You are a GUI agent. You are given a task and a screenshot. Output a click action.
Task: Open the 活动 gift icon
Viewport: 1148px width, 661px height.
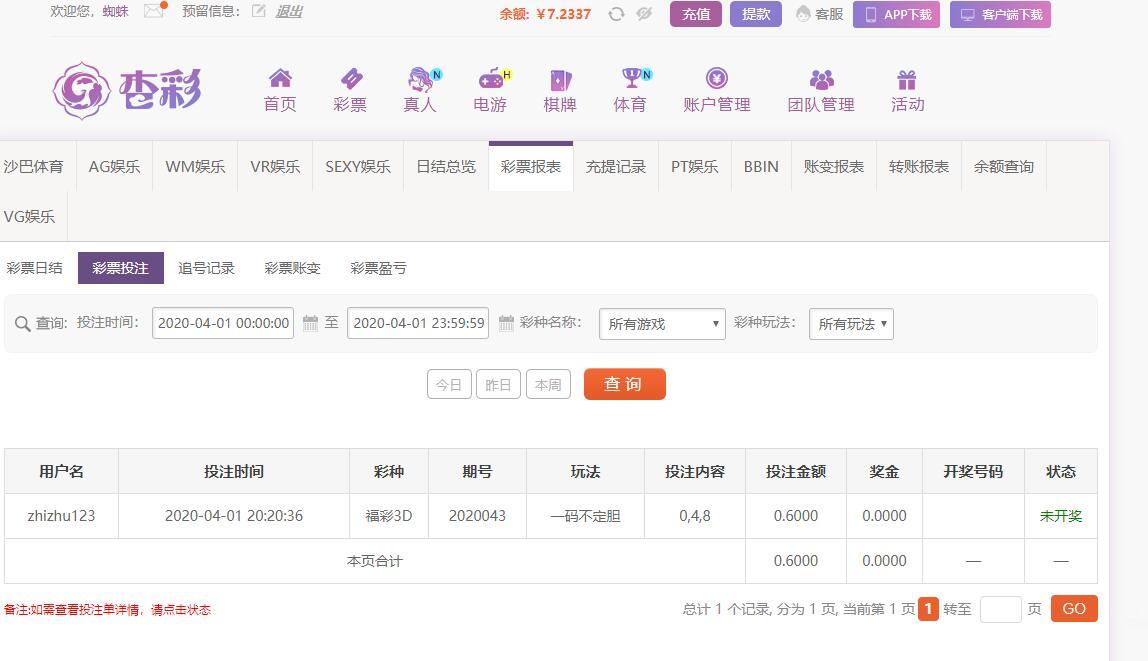click(907, 79)
